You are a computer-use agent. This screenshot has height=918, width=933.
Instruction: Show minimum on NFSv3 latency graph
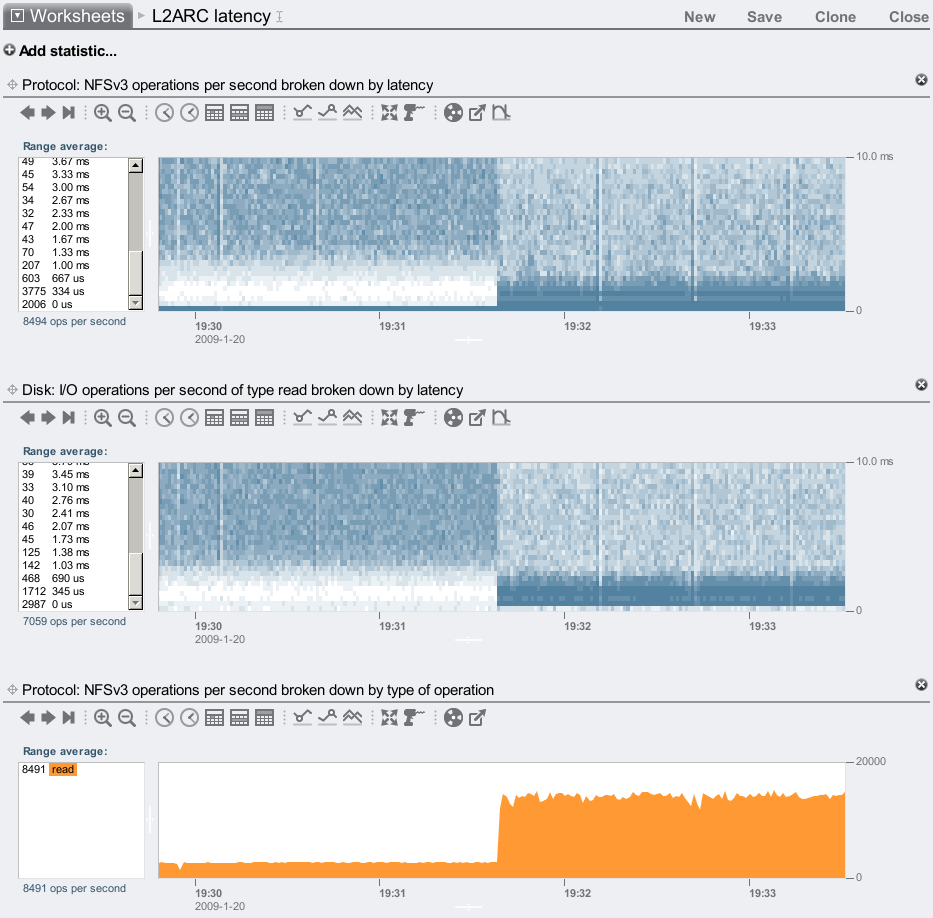tap(302, 112)
